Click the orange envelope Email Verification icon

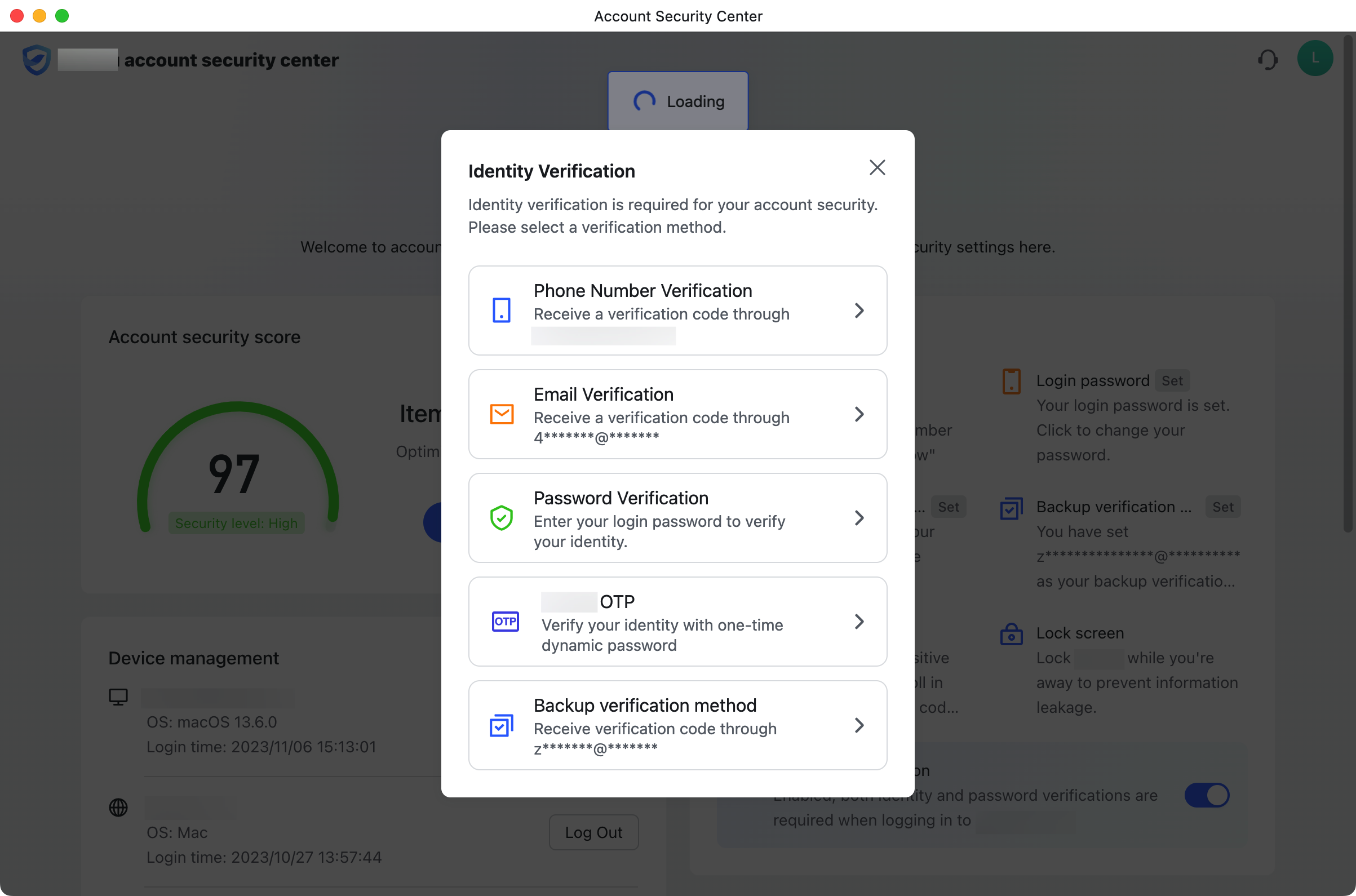[501, 414]
